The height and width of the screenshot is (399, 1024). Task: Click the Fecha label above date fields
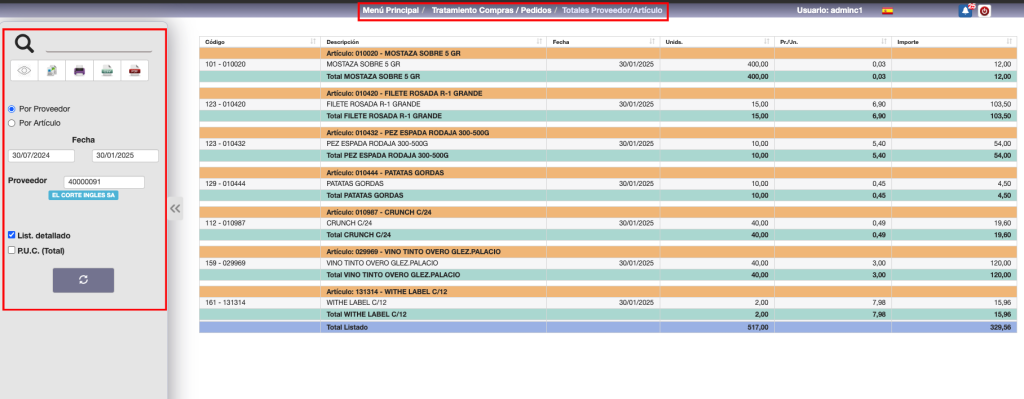pos(84,140)
